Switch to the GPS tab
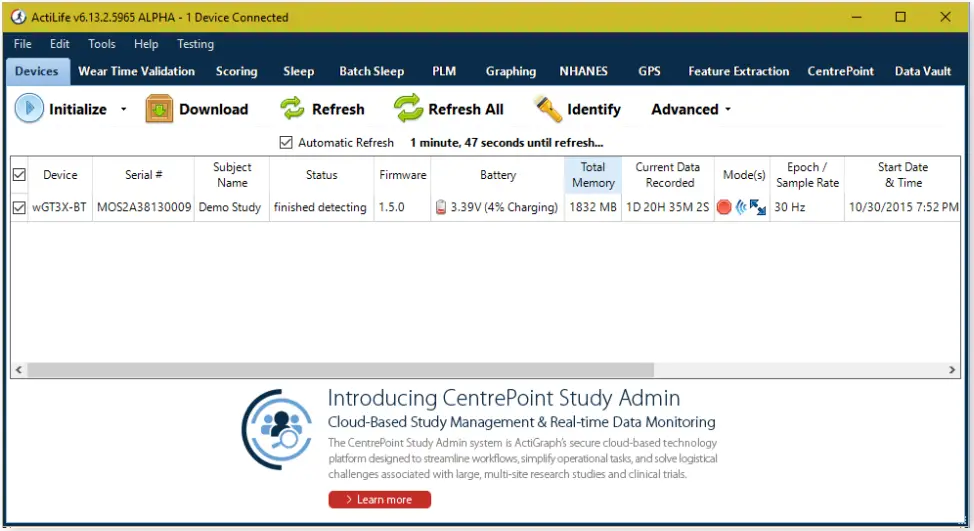The image size is (974, 531). pos(649,71)
